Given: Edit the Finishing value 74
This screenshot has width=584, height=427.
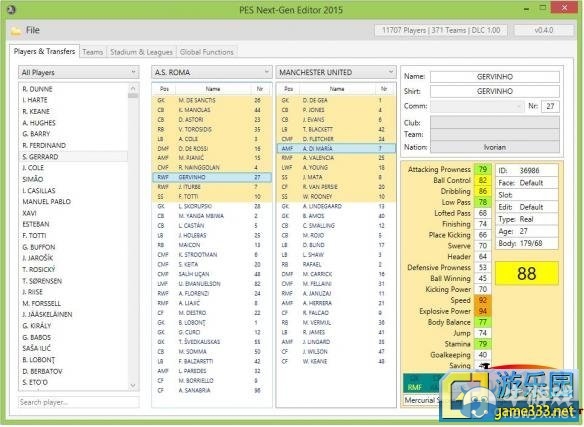Looking at the screenshot, I should [483, 224].
